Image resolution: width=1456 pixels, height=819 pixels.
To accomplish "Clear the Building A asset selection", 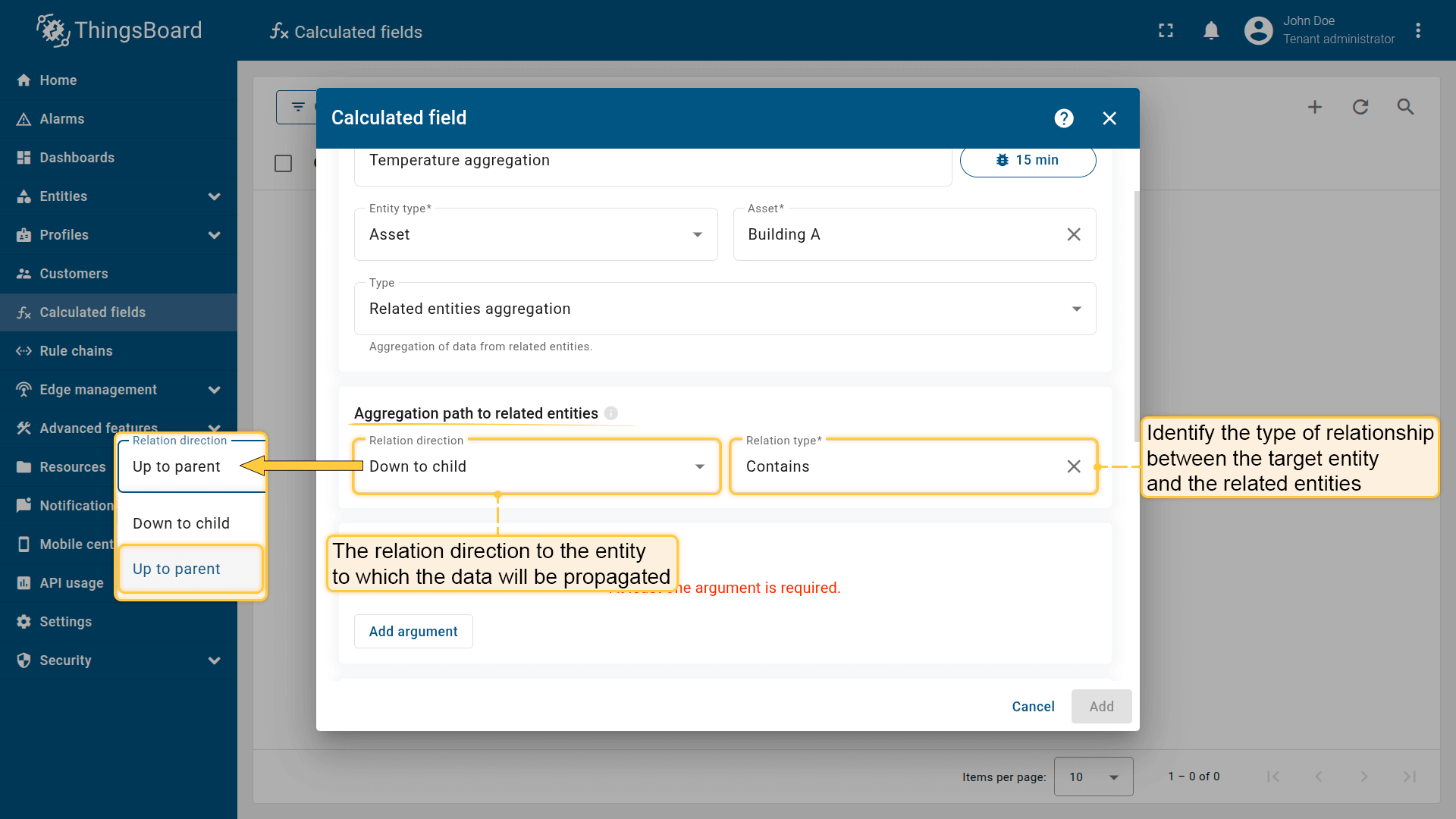I will point(1074,234).
